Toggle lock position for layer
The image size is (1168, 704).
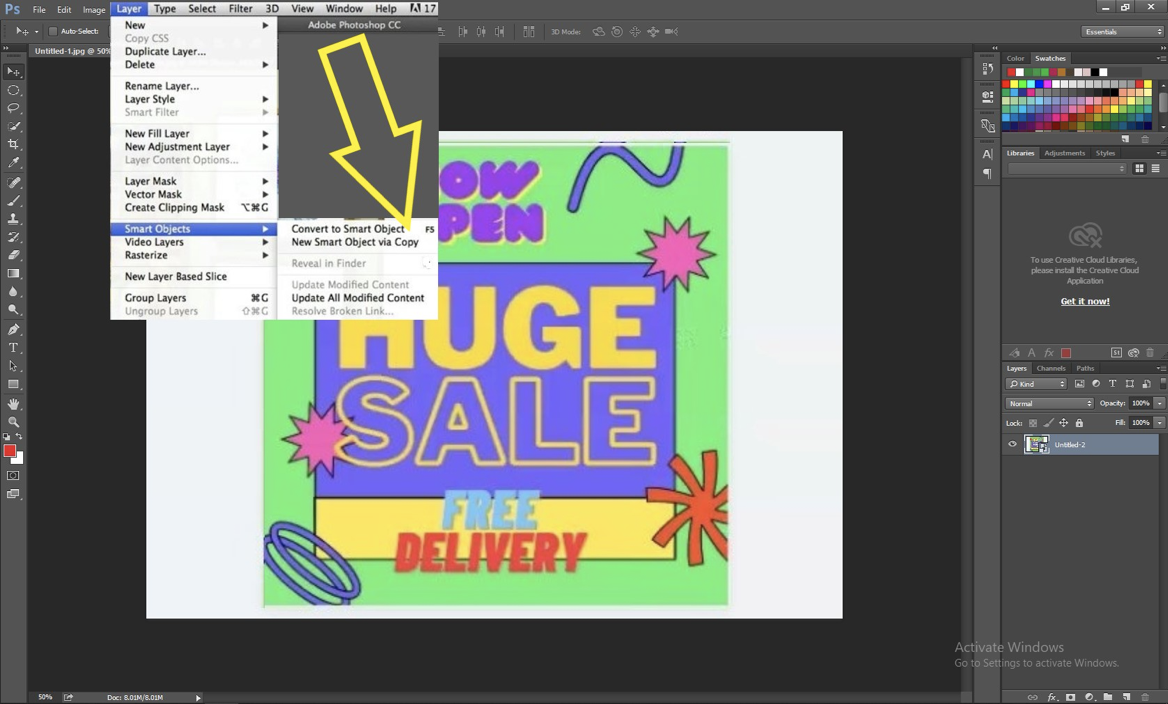click(1064, 423)
